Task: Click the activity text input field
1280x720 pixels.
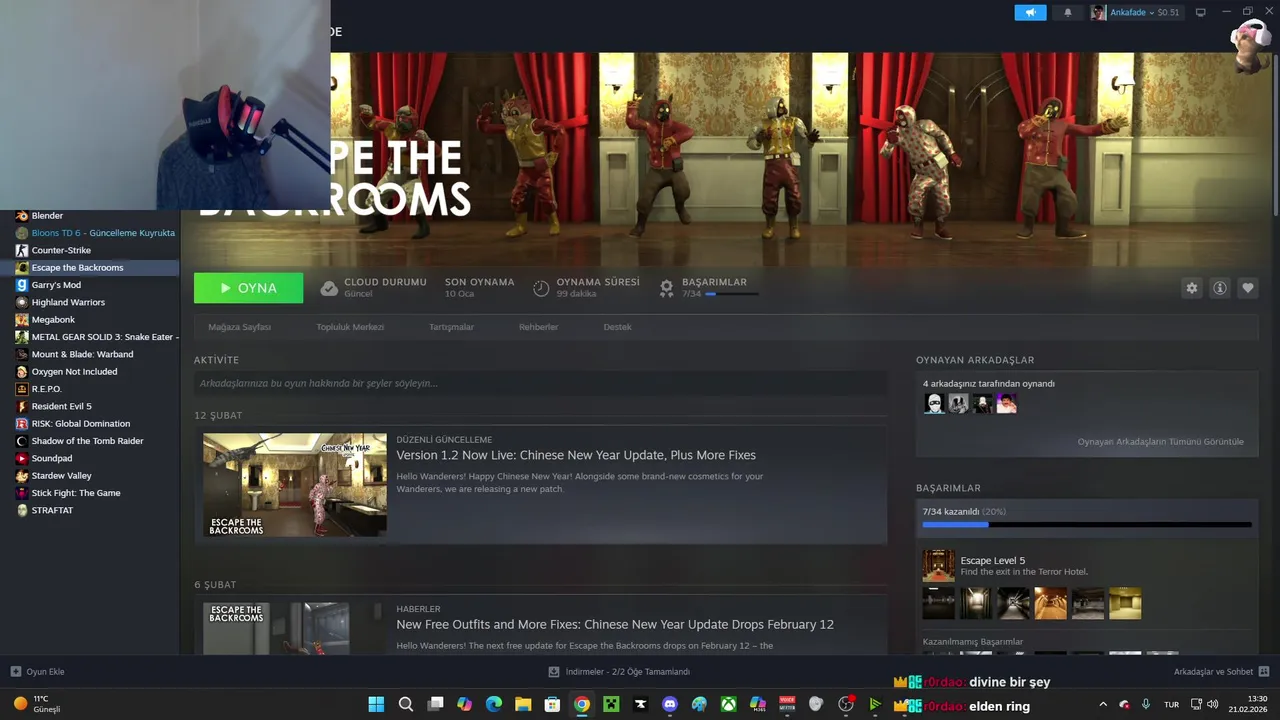Action: tap(540, 383)
